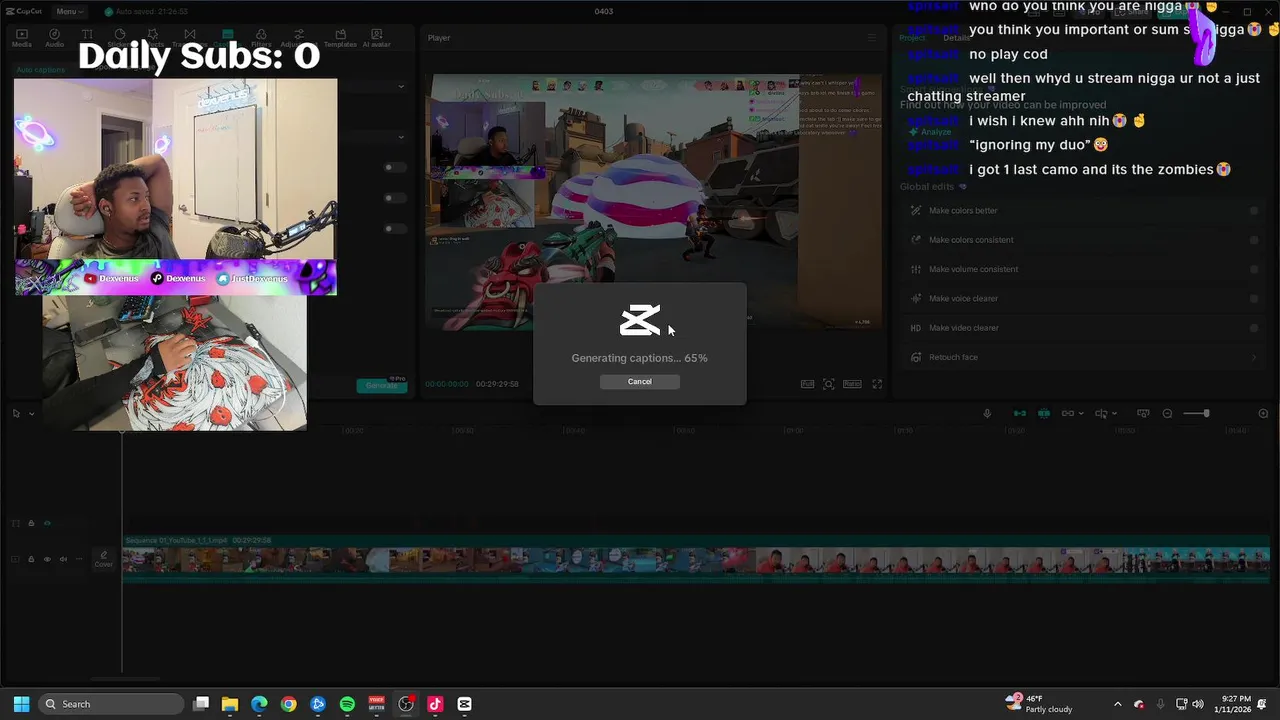Open the AI avatar panel
This screenshot has height=720, width=1280.
pyautogui.click(x=377, y=38)
